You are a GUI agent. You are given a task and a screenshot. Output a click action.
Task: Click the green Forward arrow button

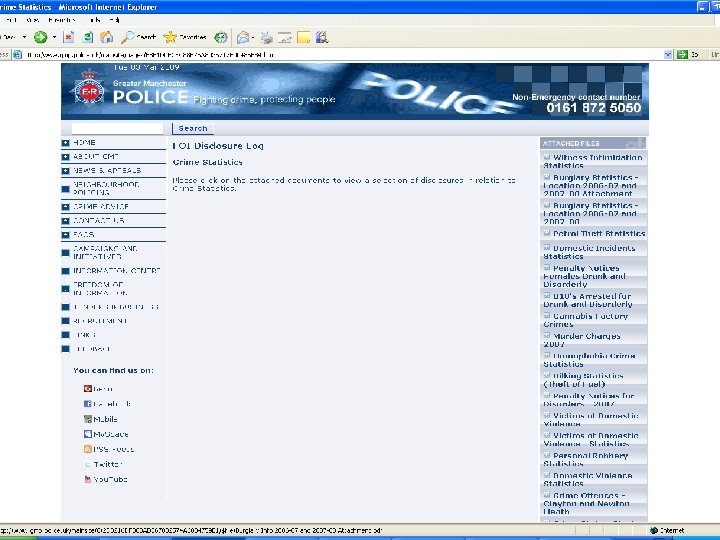(40, 37)
